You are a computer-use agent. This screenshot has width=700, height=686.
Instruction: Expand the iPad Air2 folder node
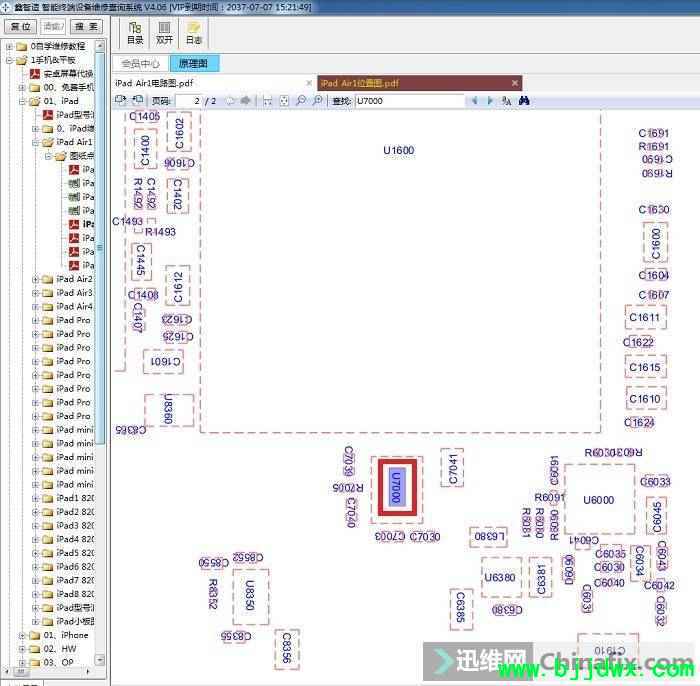click(x=35, y=279)
